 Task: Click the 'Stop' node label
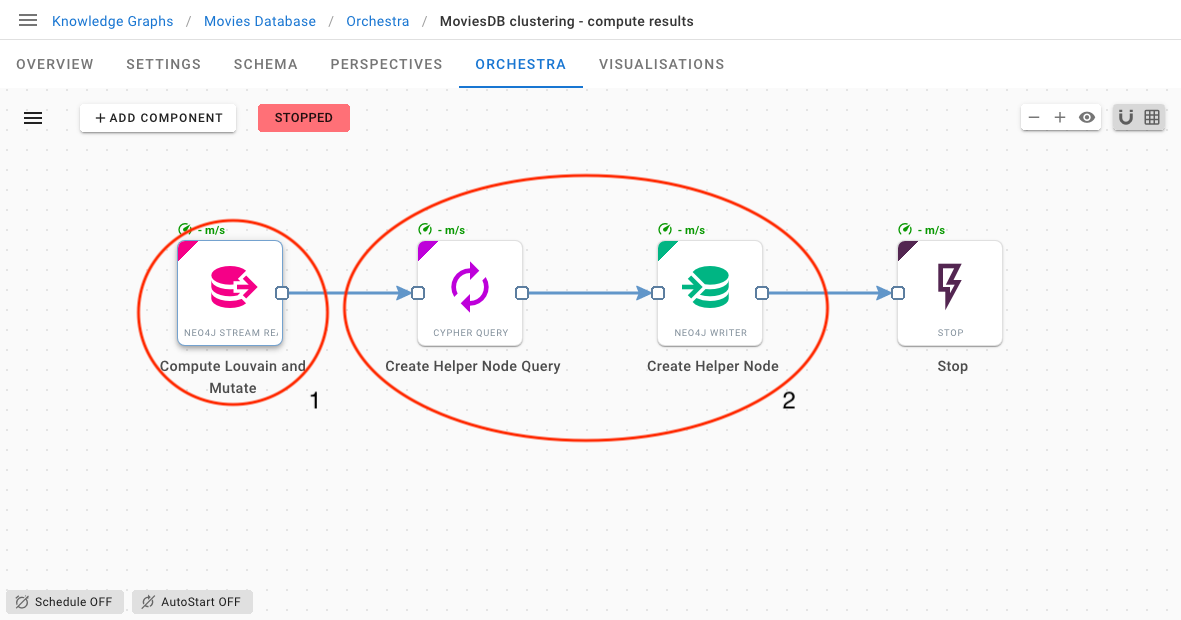point(952,366)
